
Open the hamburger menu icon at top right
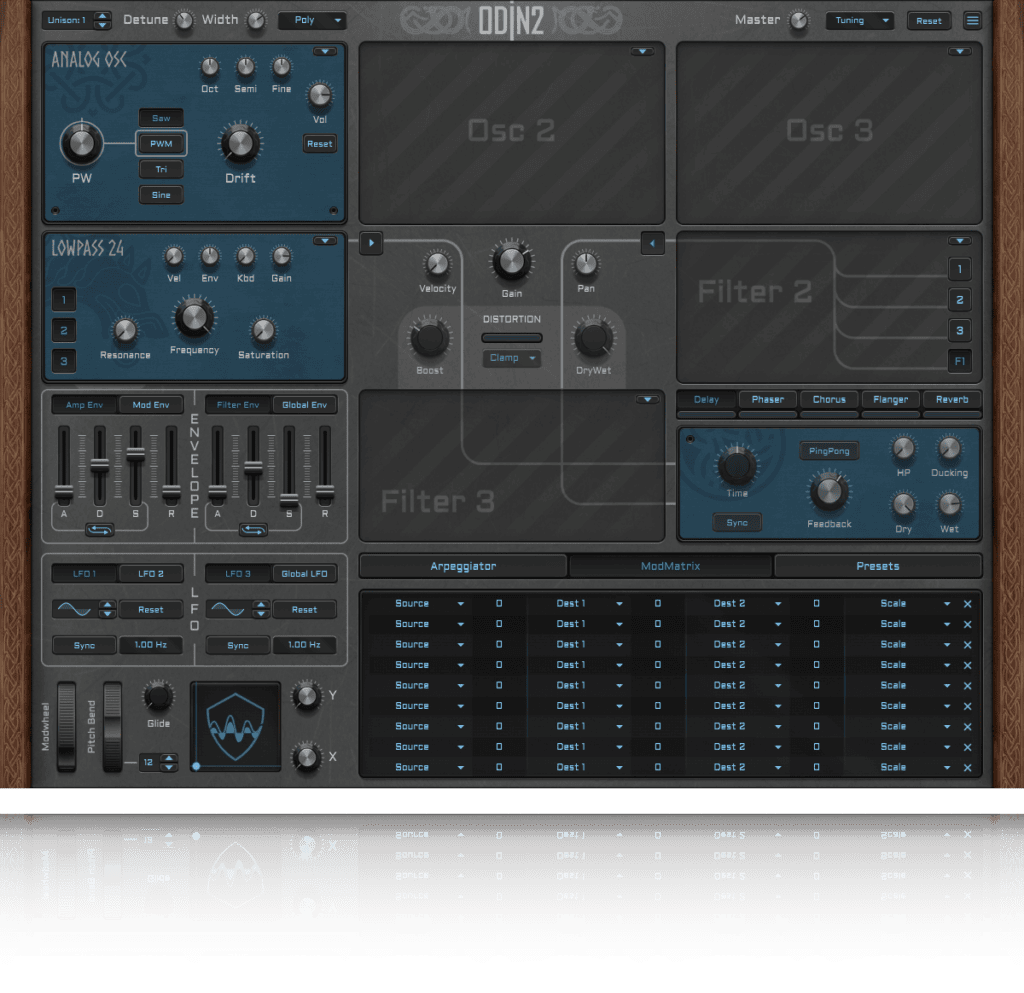(972, 20)
